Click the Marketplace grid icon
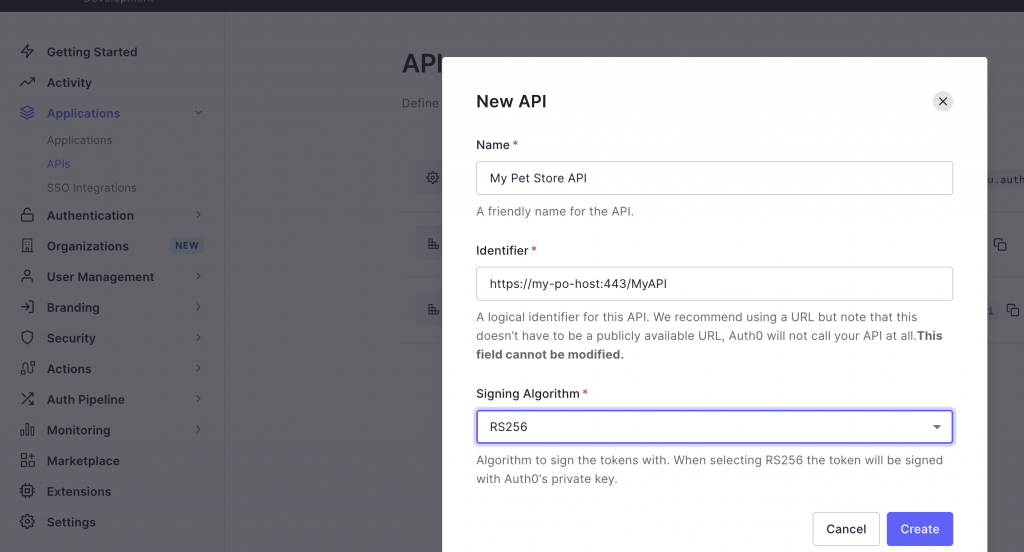Image resolution: width=1024 pixels, height=552 pixels. (27, 460)
